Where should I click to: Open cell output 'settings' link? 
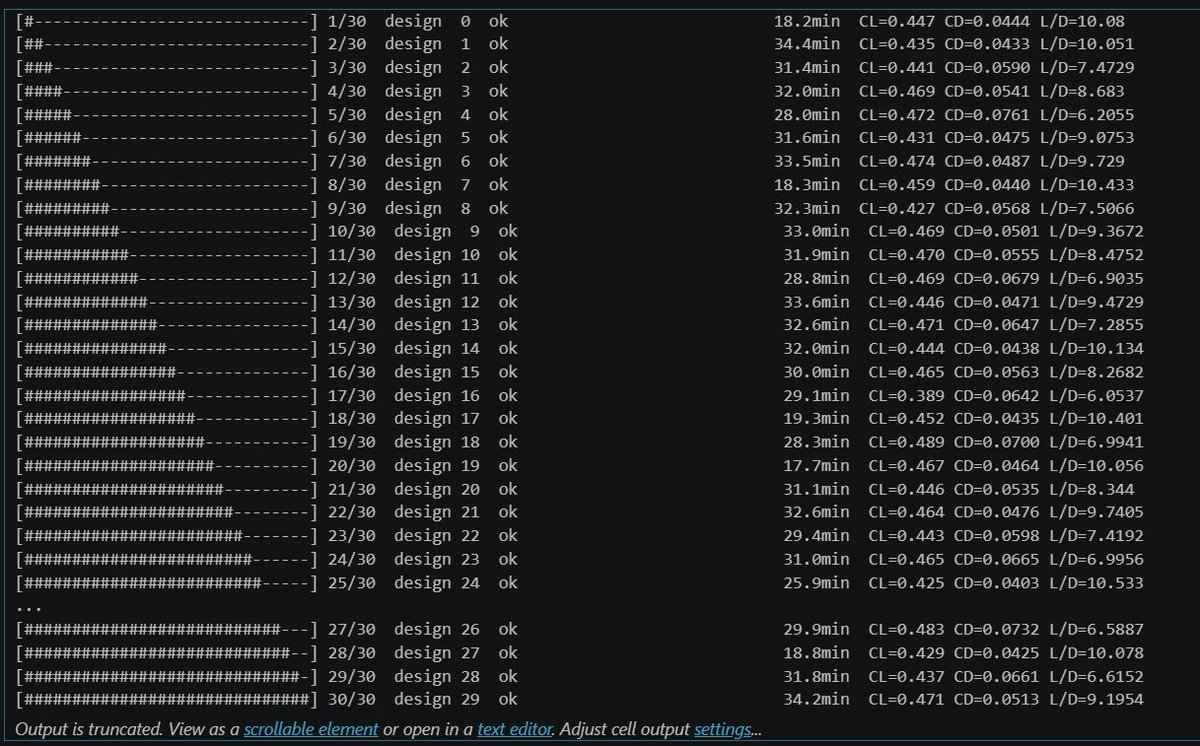(x=722, y=729)
